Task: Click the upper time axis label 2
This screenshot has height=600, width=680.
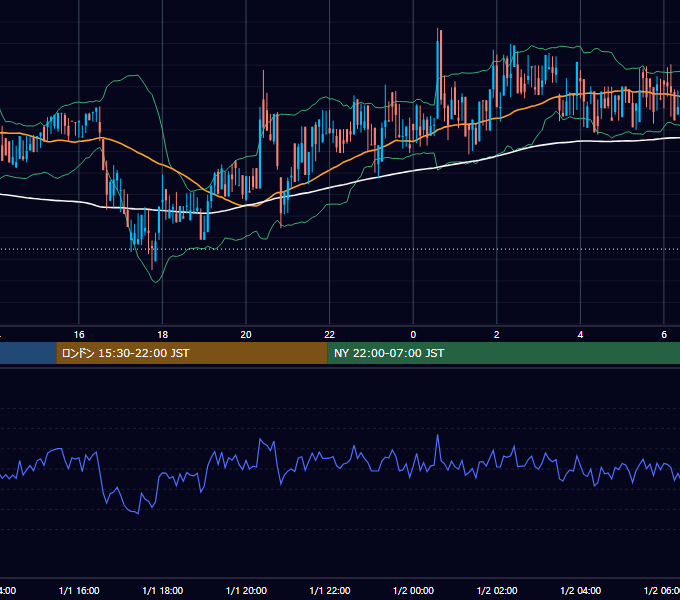Action: [x=497, y=335]
